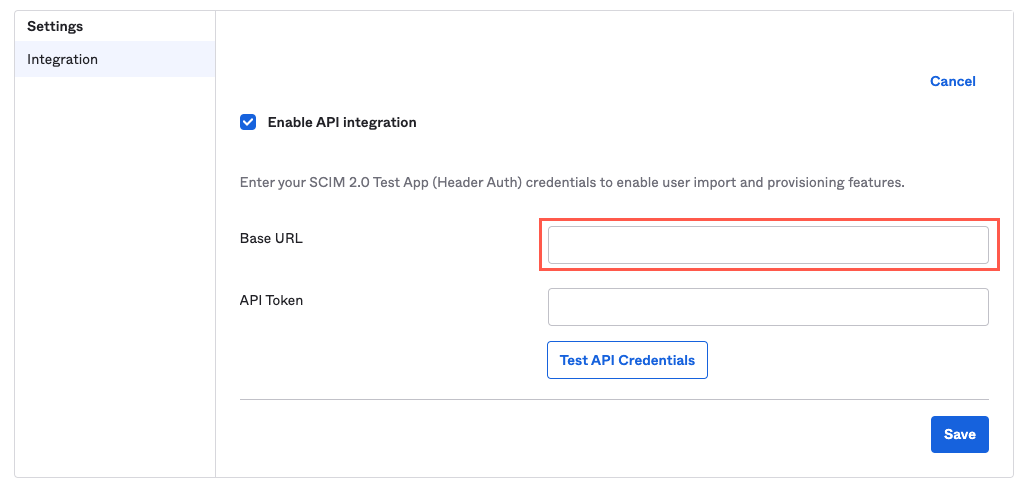Click blank panel area left of Save button
The height and width of the screenshot is (485, 1031).
point(600,435)
